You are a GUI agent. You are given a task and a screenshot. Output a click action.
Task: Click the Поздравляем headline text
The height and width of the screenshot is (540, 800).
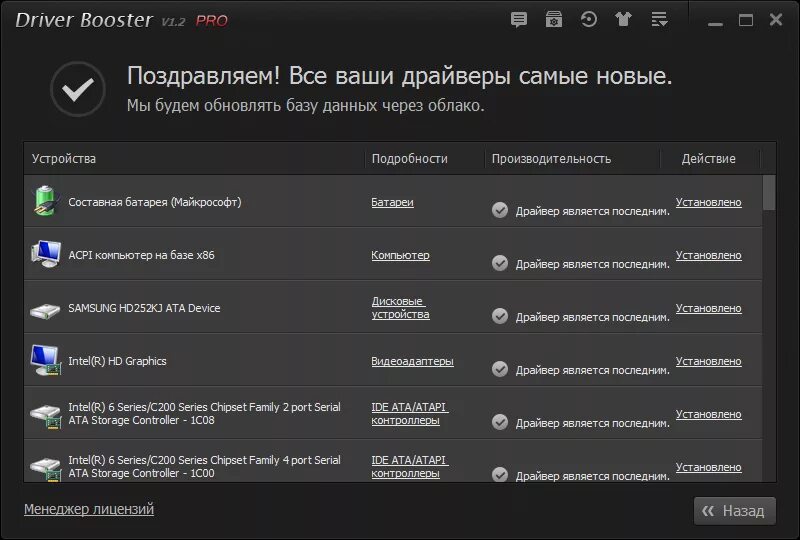(x=399, y=76)
